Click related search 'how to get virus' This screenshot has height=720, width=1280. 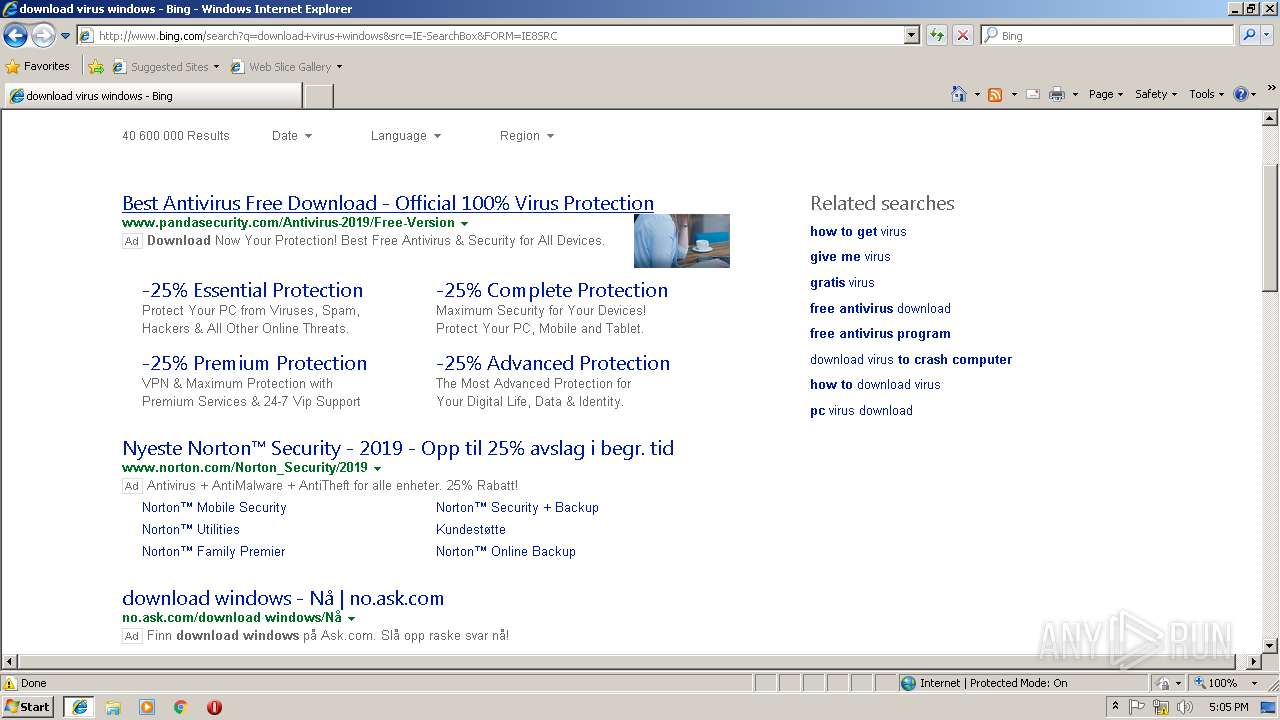tap(858, 231)
